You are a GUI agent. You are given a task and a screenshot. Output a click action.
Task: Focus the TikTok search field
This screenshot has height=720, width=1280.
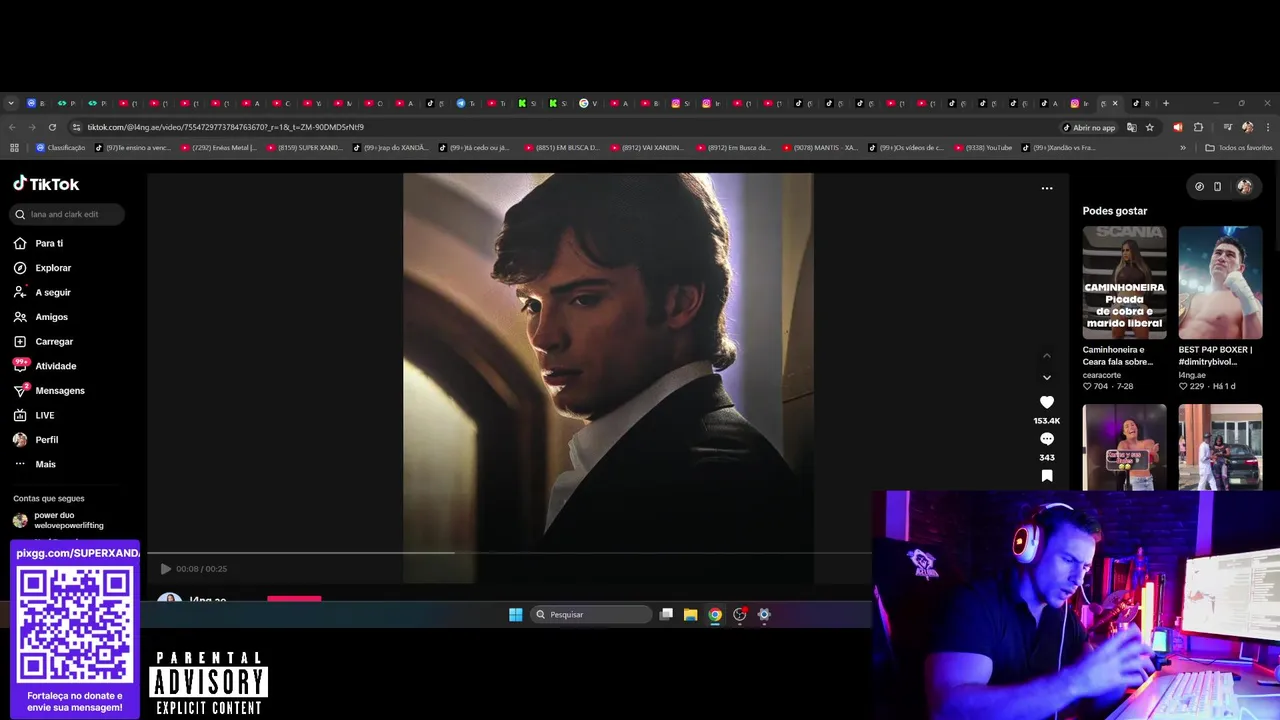coord(68,214)
